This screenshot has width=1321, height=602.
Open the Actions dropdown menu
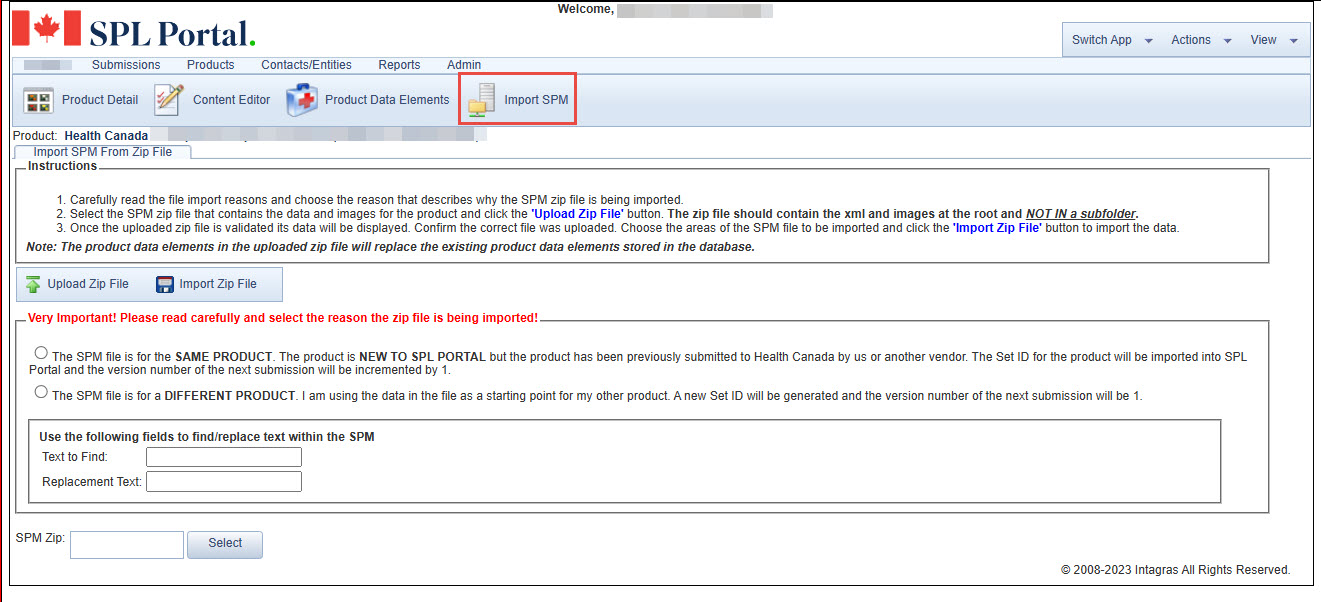[x=1200, y=40]
